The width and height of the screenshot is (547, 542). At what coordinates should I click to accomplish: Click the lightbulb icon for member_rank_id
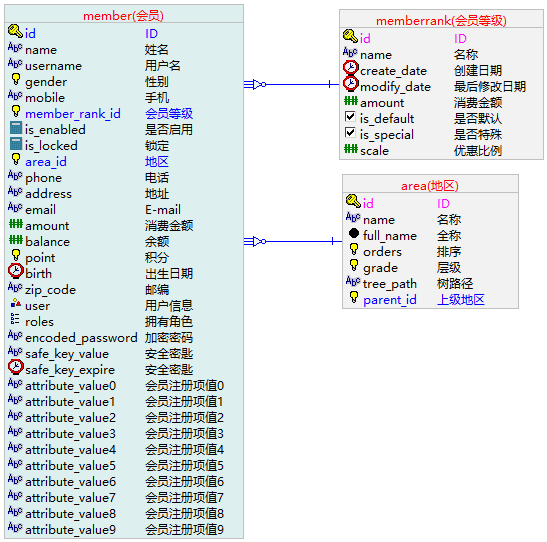click(x=16, y=111)
